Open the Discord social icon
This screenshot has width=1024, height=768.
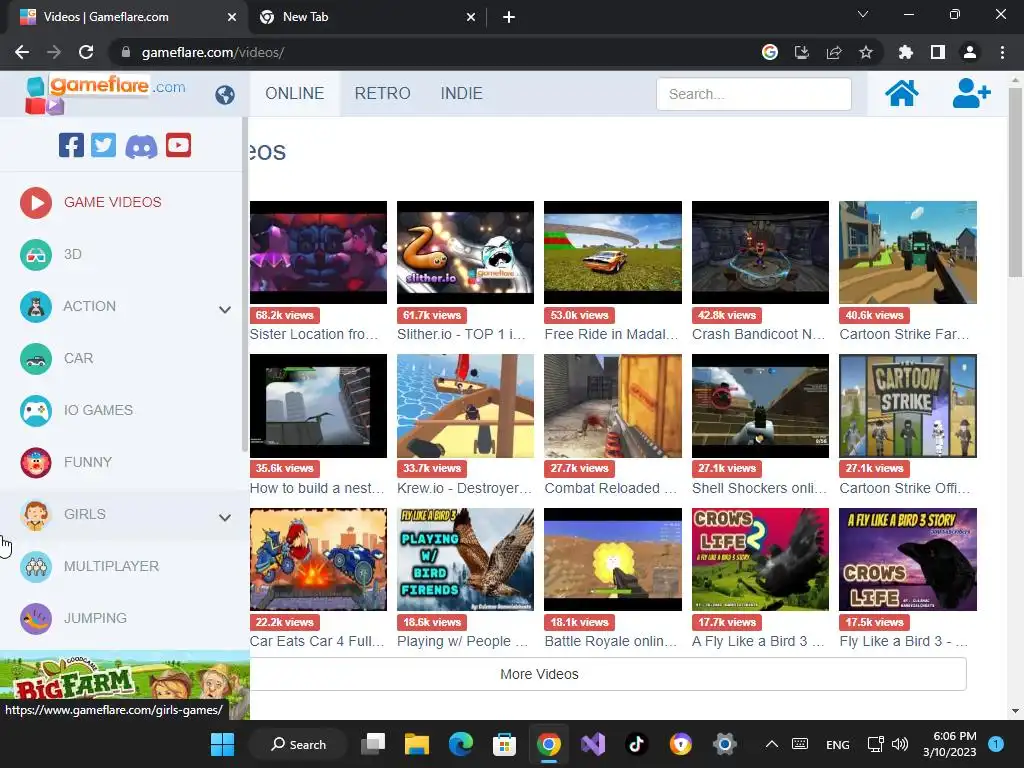pos(141,146)
